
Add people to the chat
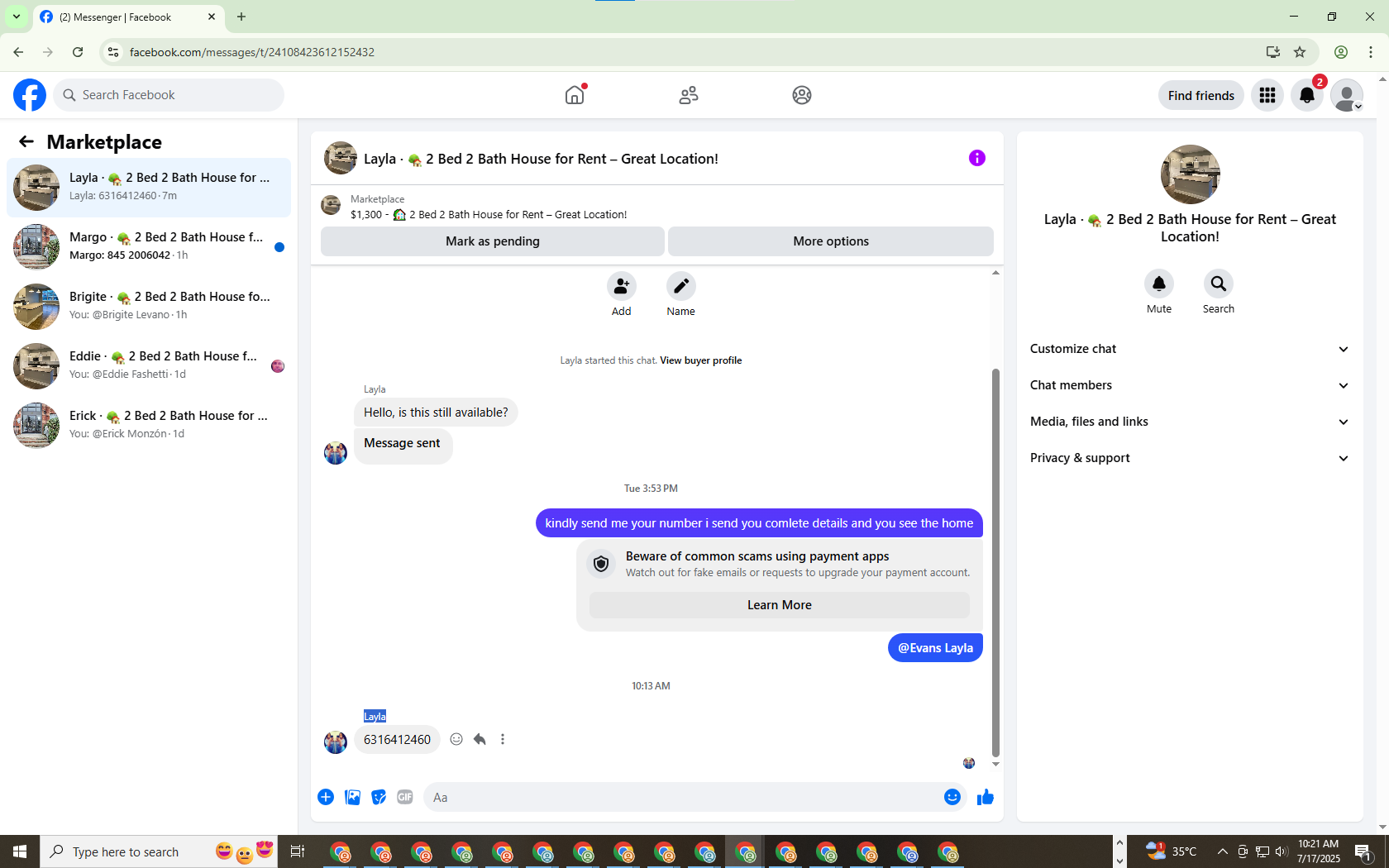tap(622, 286)
